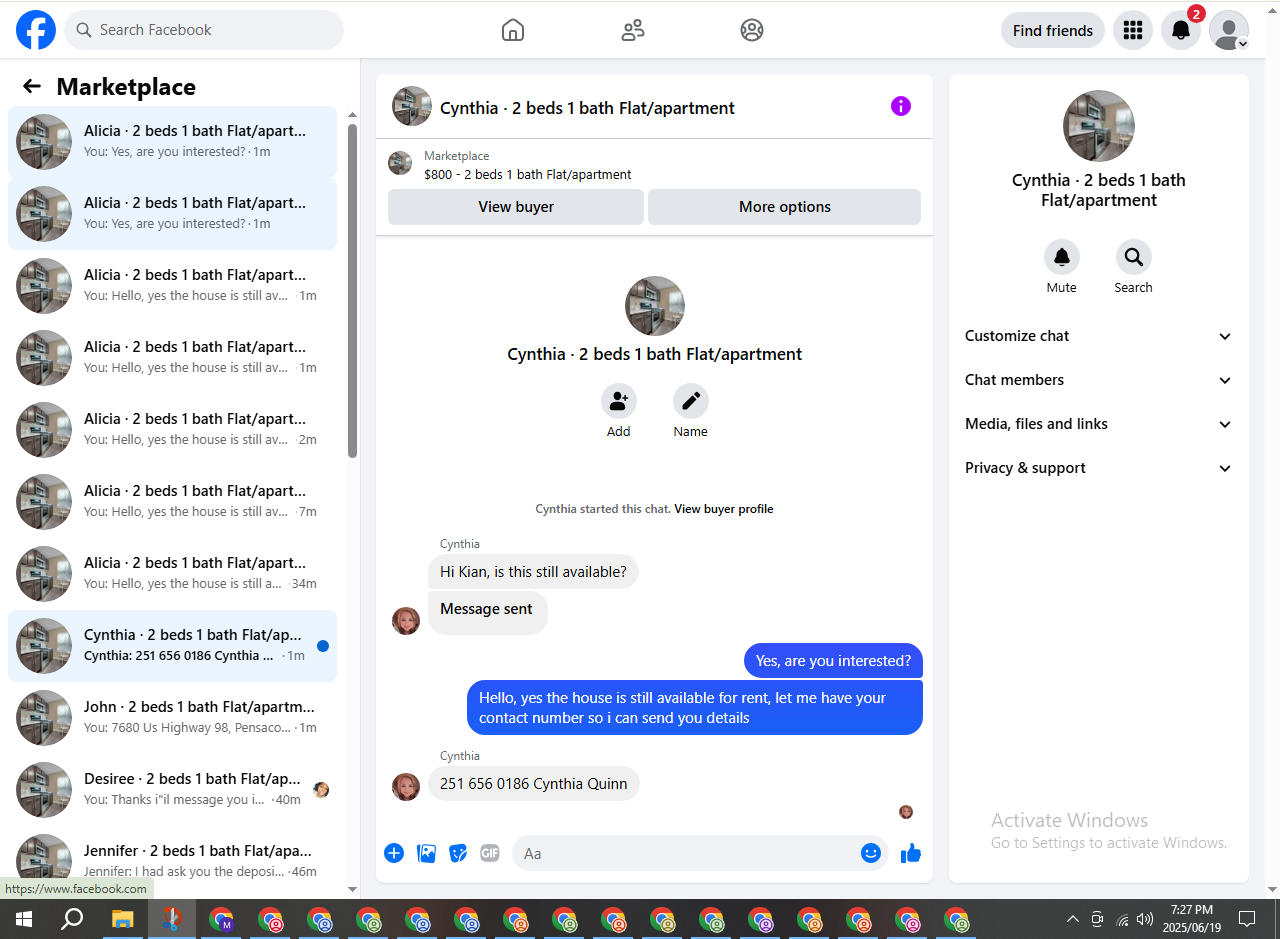Click the Facebook logo
Viewport: 1280px width, 939px height.
coord(36,30)
